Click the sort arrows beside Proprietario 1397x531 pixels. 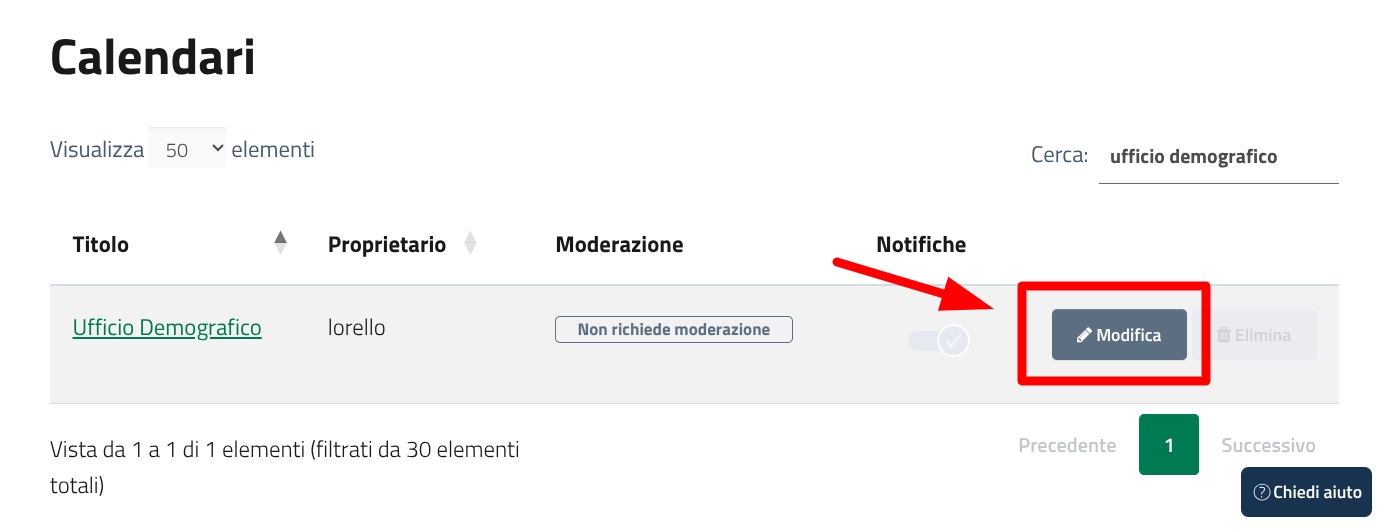pos(470,244)
